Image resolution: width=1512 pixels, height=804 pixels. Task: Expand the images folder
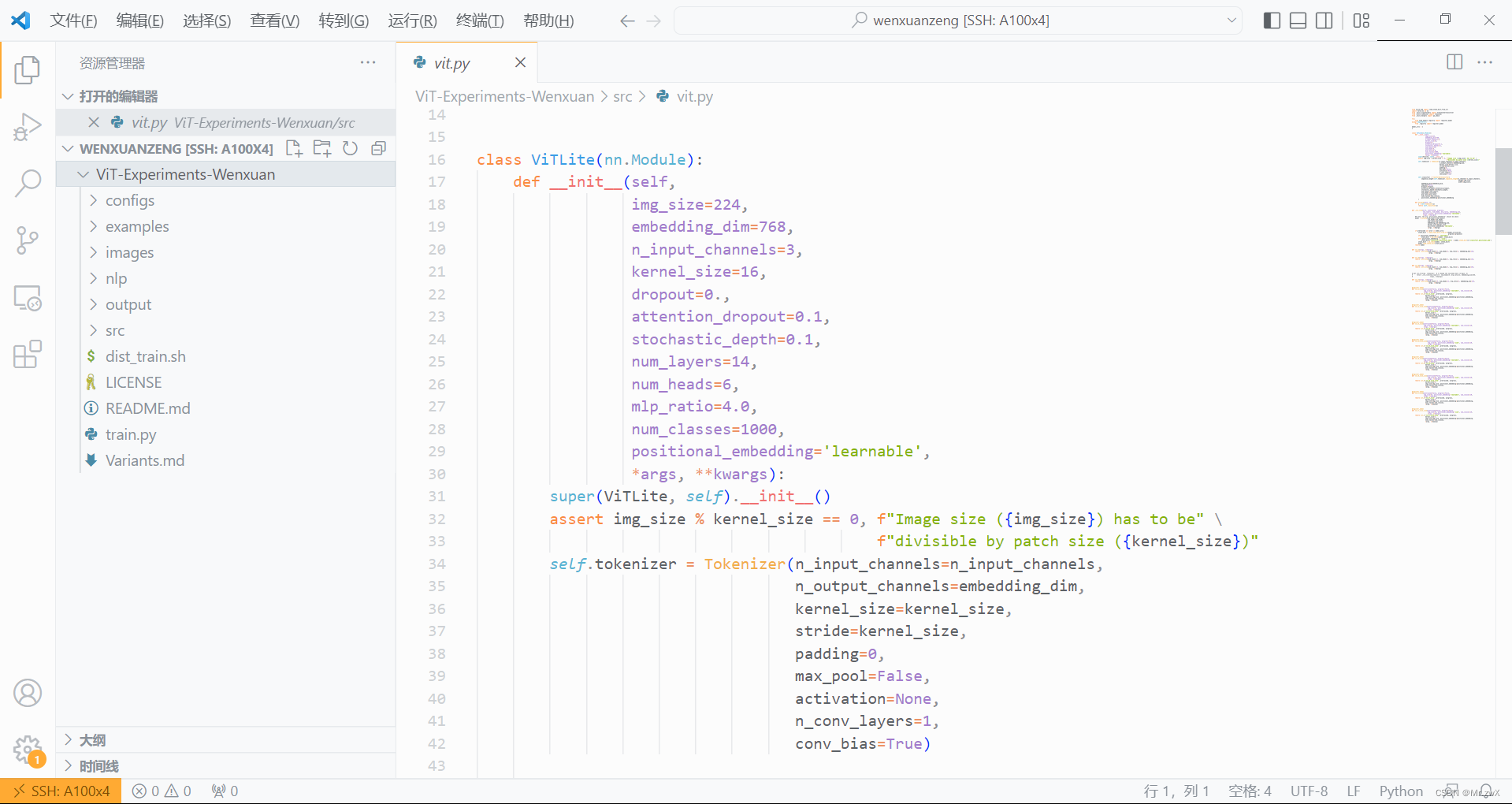(94, 252)
